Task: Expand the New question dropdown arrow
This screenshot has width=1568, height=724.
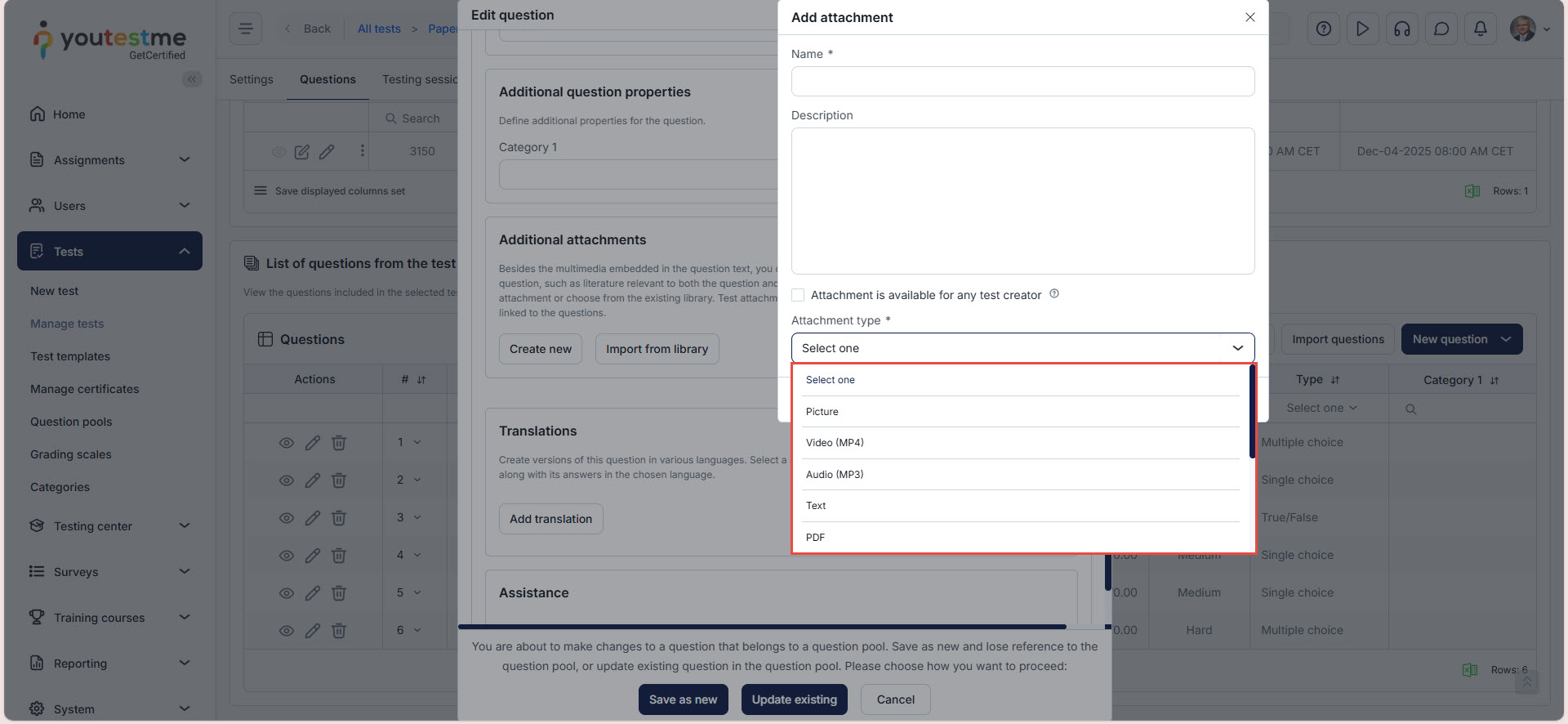Action: [1506, 340]
